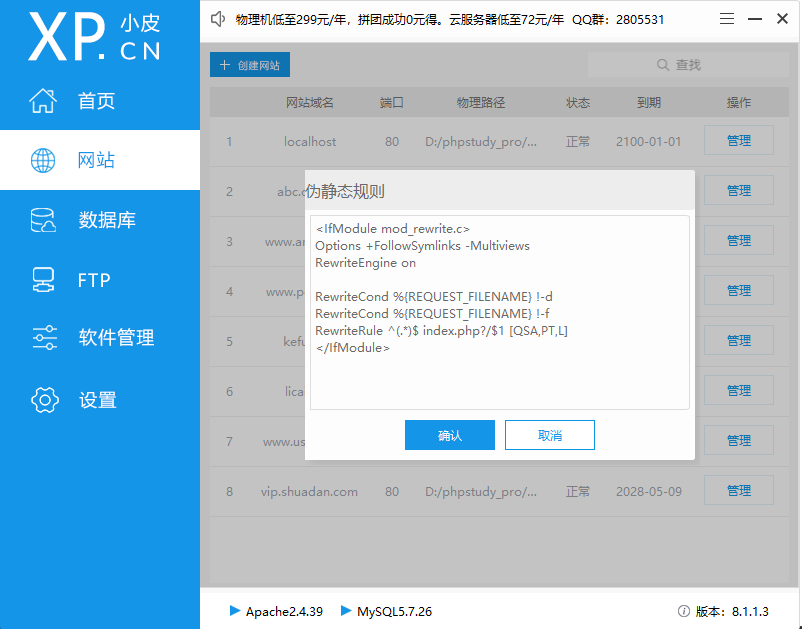Open 管理 dropdown in row 7
Screen dimensions: 802x629
point(739,440)
